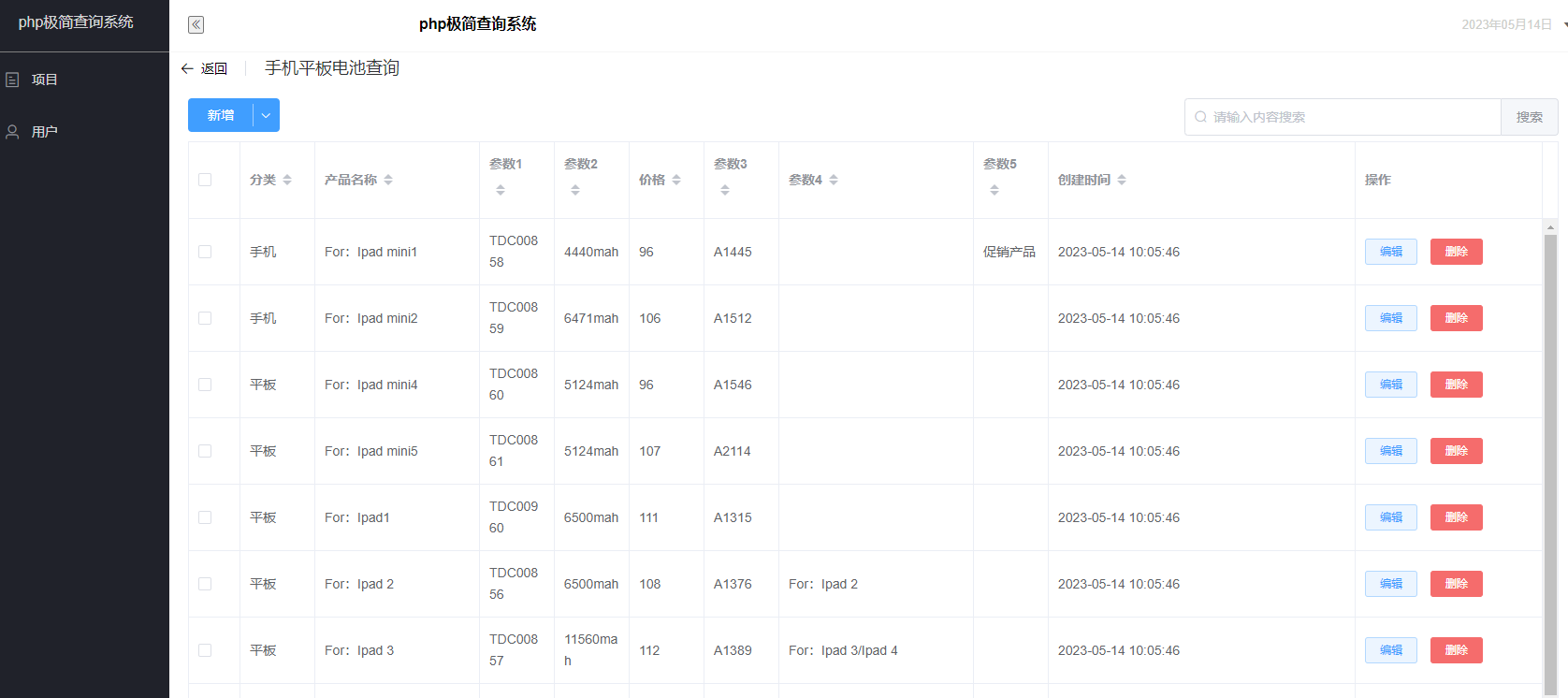Edit the Ipad mini4 row
The width and height of the screenshot is (1568, 698).
[x=1391, y=385]
